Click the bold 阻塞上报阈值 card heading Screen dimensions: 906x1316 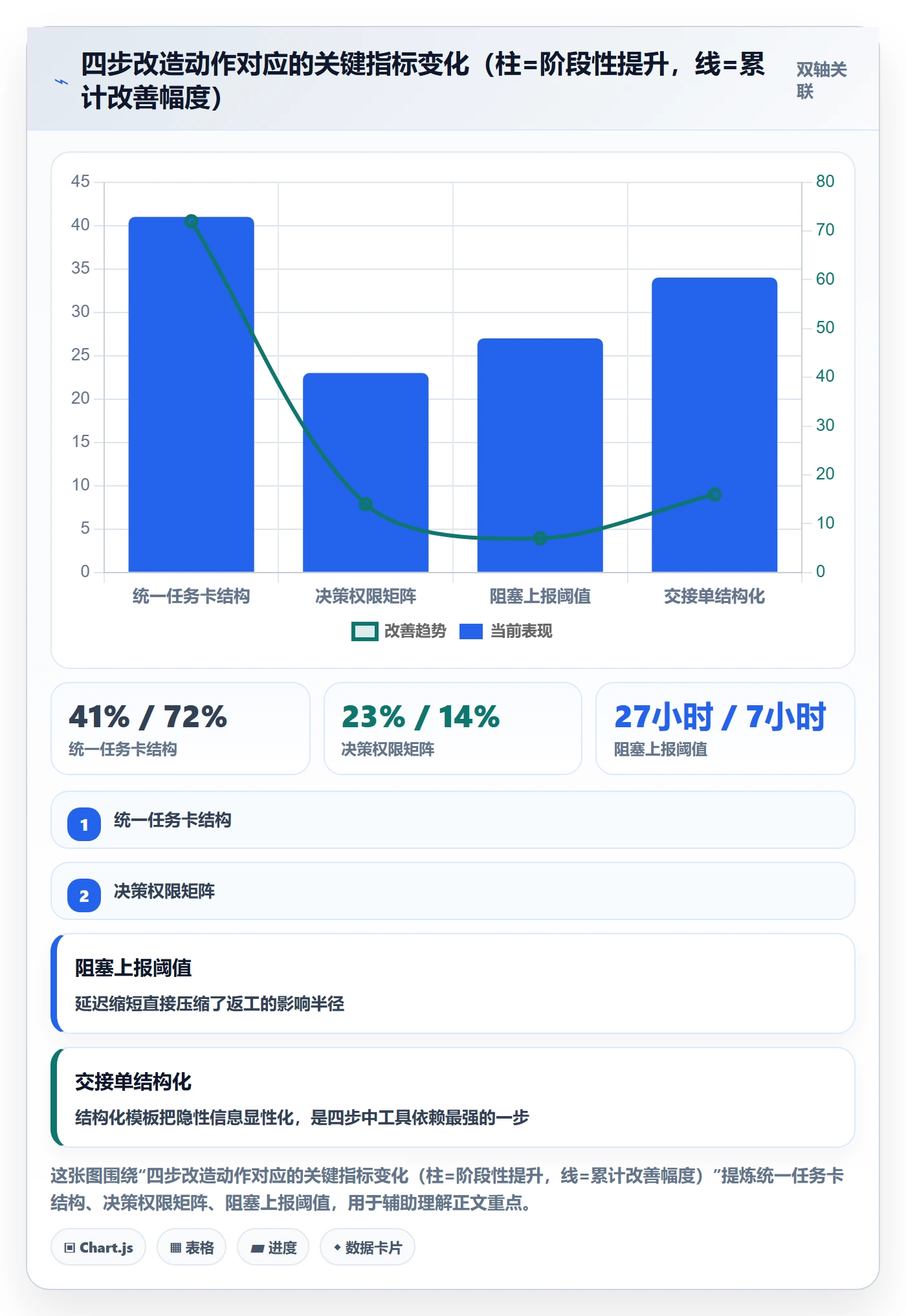tap(133, 968)
